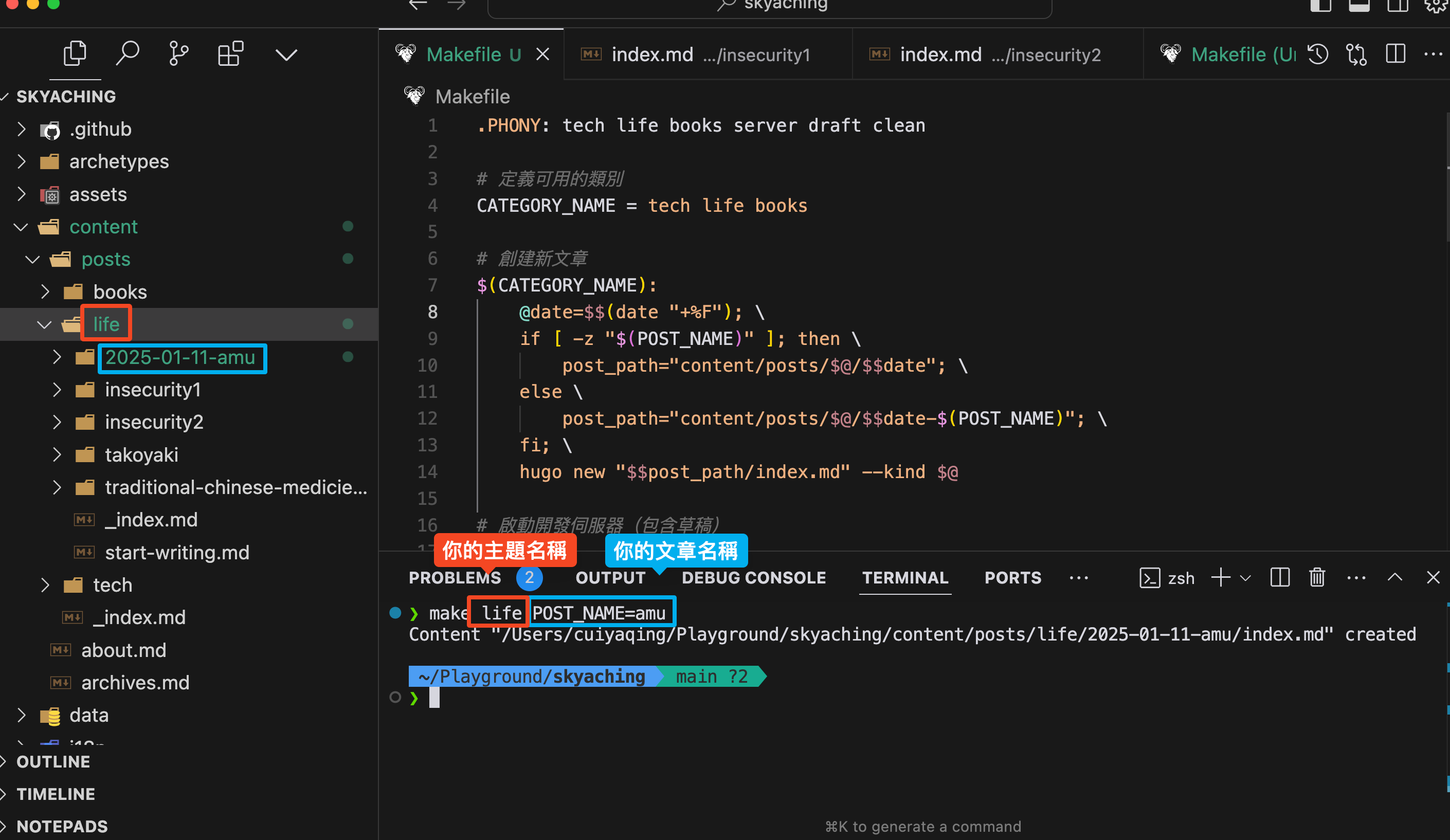
Task: Switch to the PORTS panel tab
Action: (x=1013, y=578)
